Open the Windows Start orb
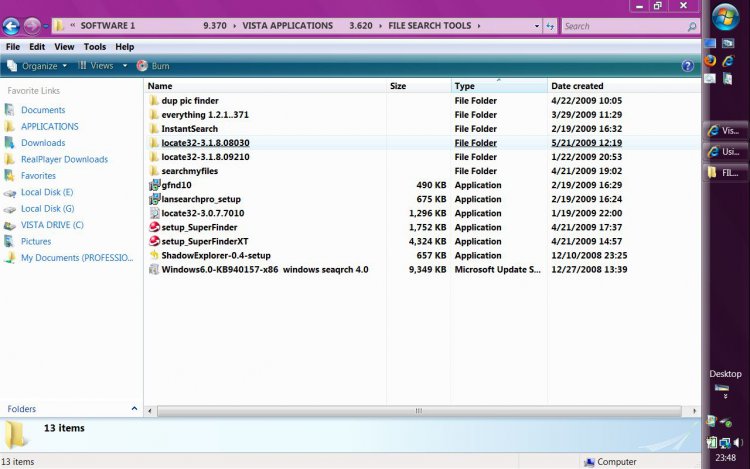The height and width of the screenshot is (469, 750). [725, 17]
